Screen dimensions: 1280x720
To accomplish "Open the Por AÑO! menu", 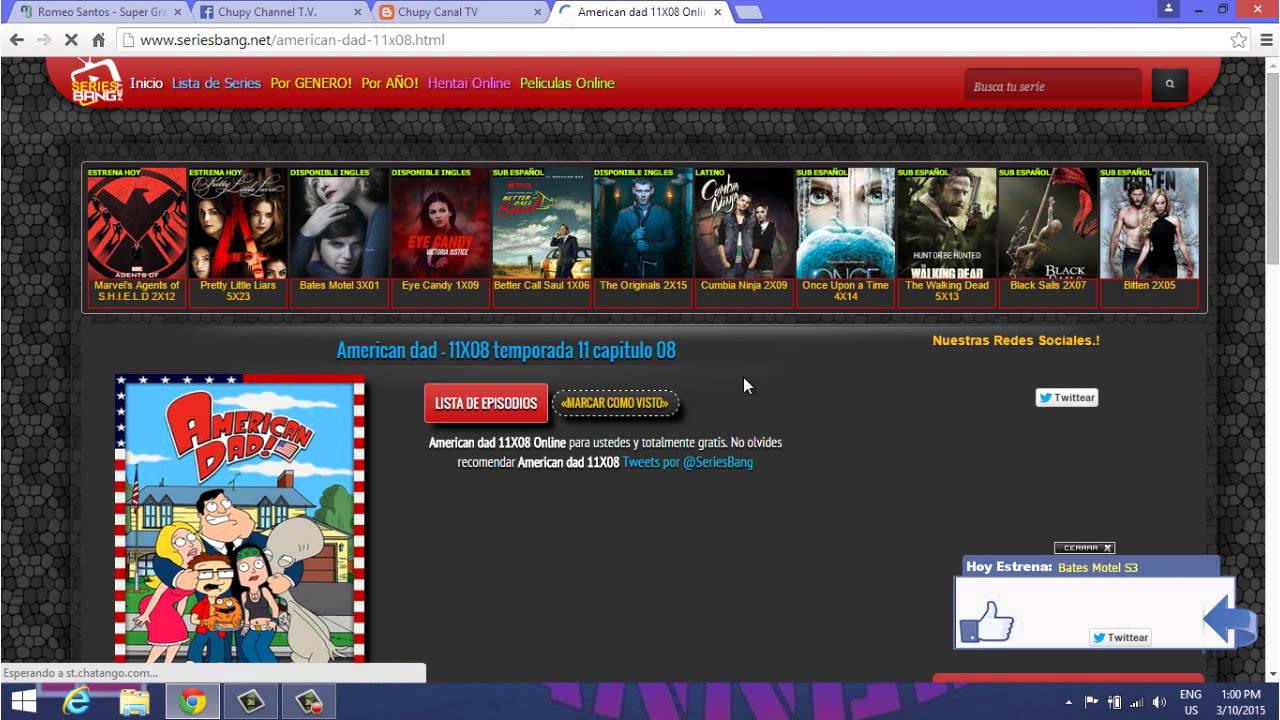I will [x=390, y=83].
